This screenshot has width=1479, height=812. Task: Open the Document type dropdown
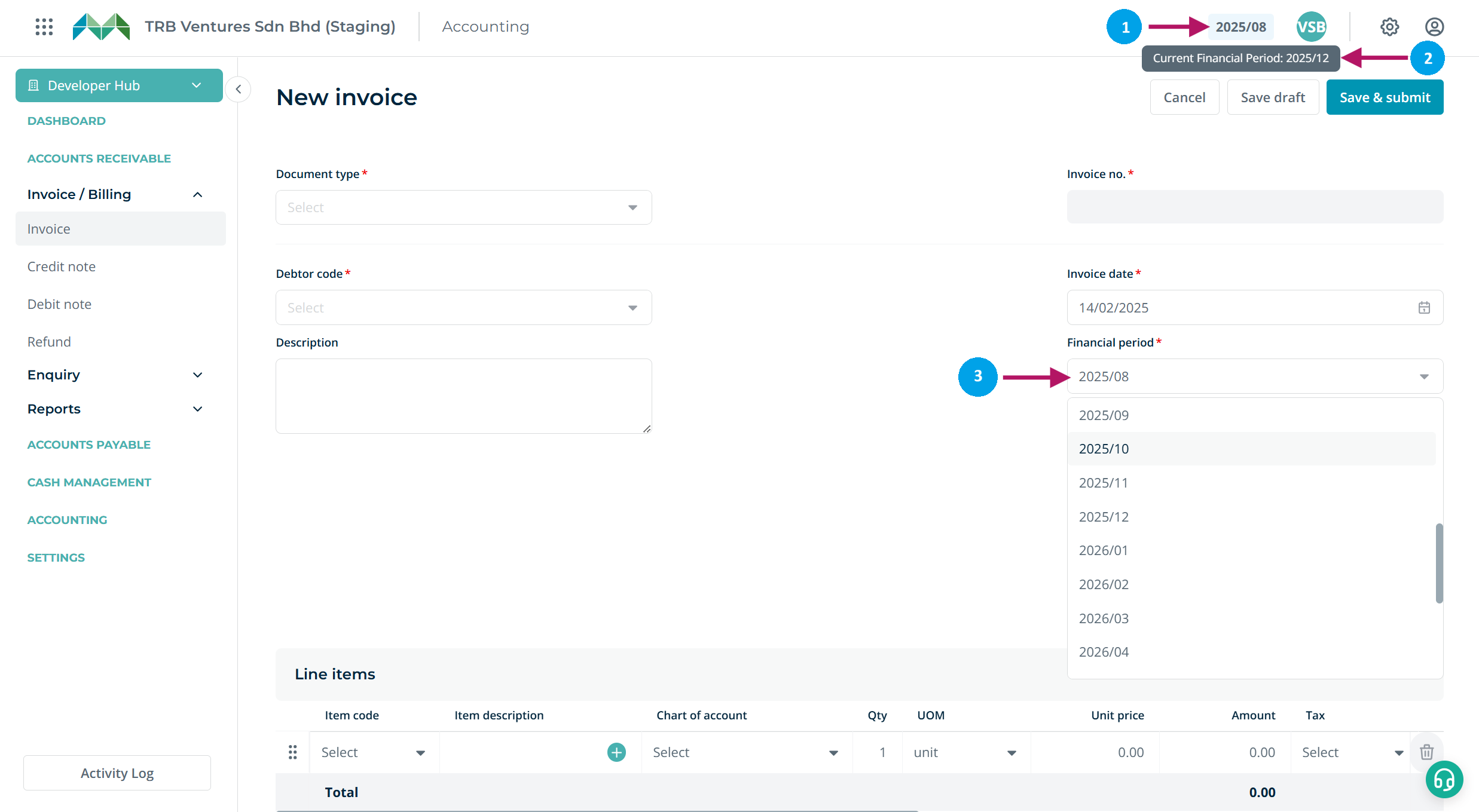point(463,207)
